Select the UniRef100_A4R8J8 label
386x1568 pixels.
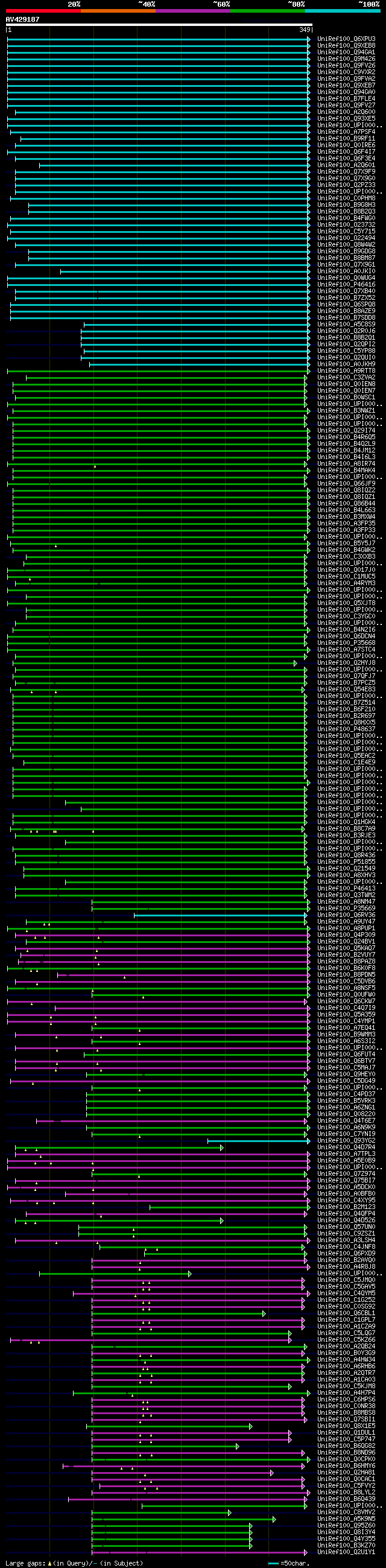click(346, 1267)
